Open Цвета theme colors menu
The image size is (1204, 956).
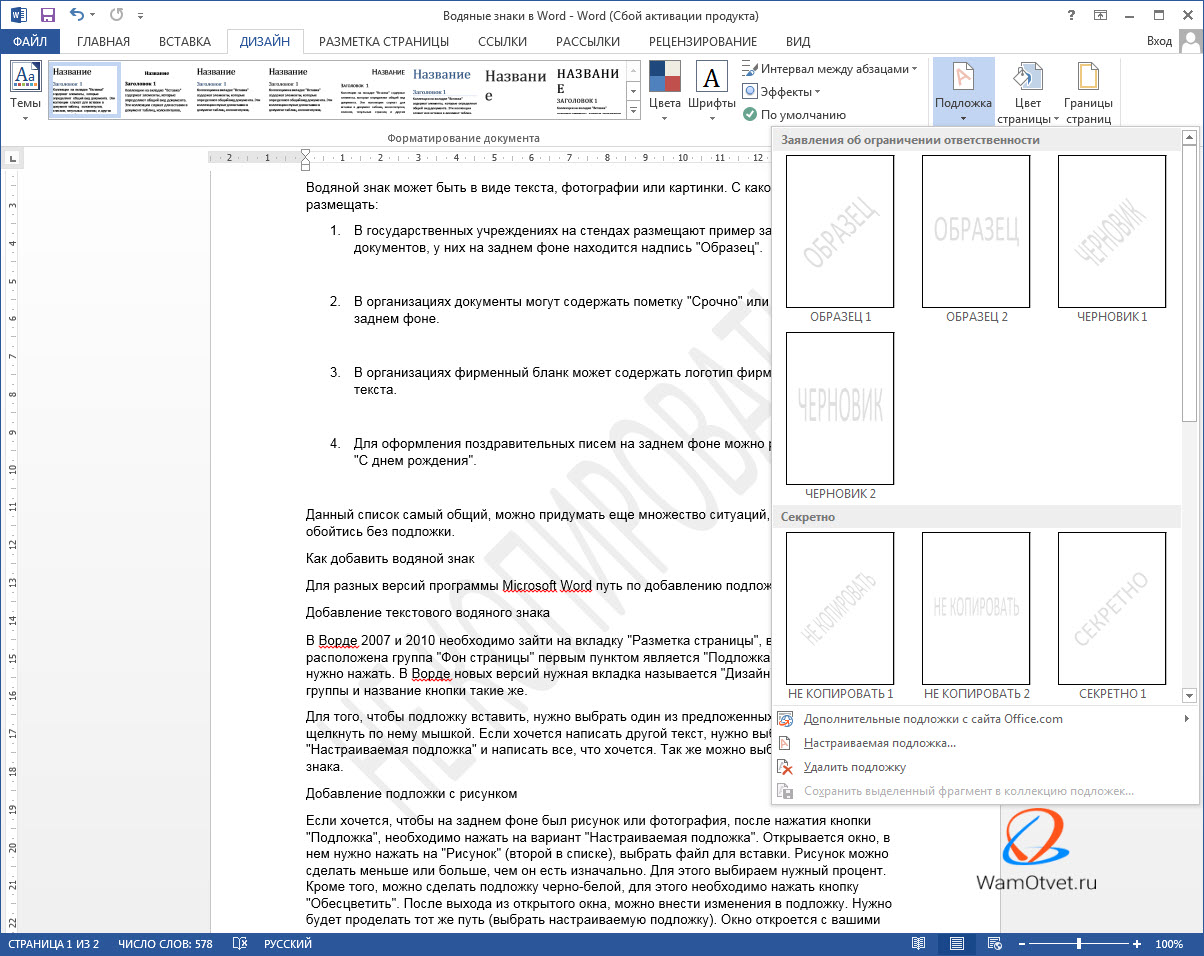[x=665, y=90]
